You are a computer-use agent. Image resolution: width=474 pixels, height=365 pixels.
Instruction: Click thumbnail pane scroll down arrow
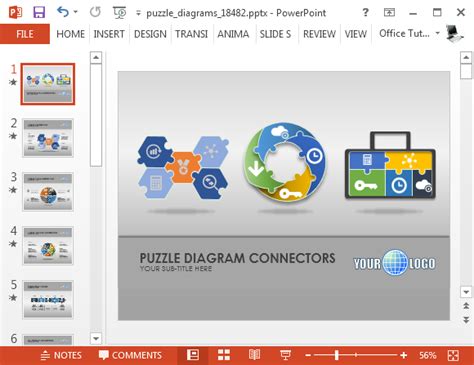tap(96, 339)
